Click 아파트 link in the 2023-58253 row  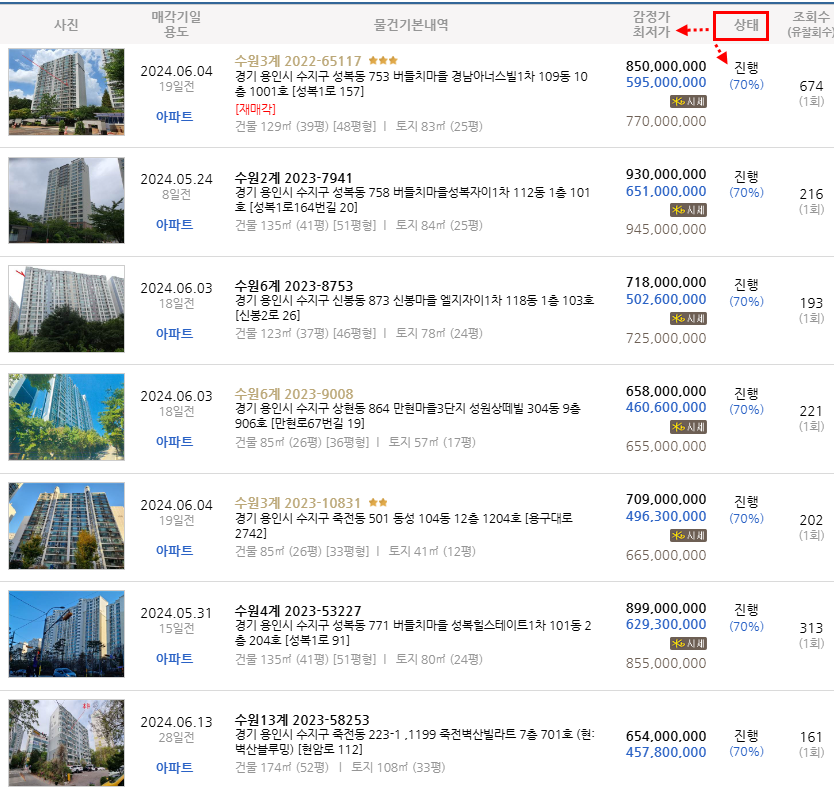(174, 768)
